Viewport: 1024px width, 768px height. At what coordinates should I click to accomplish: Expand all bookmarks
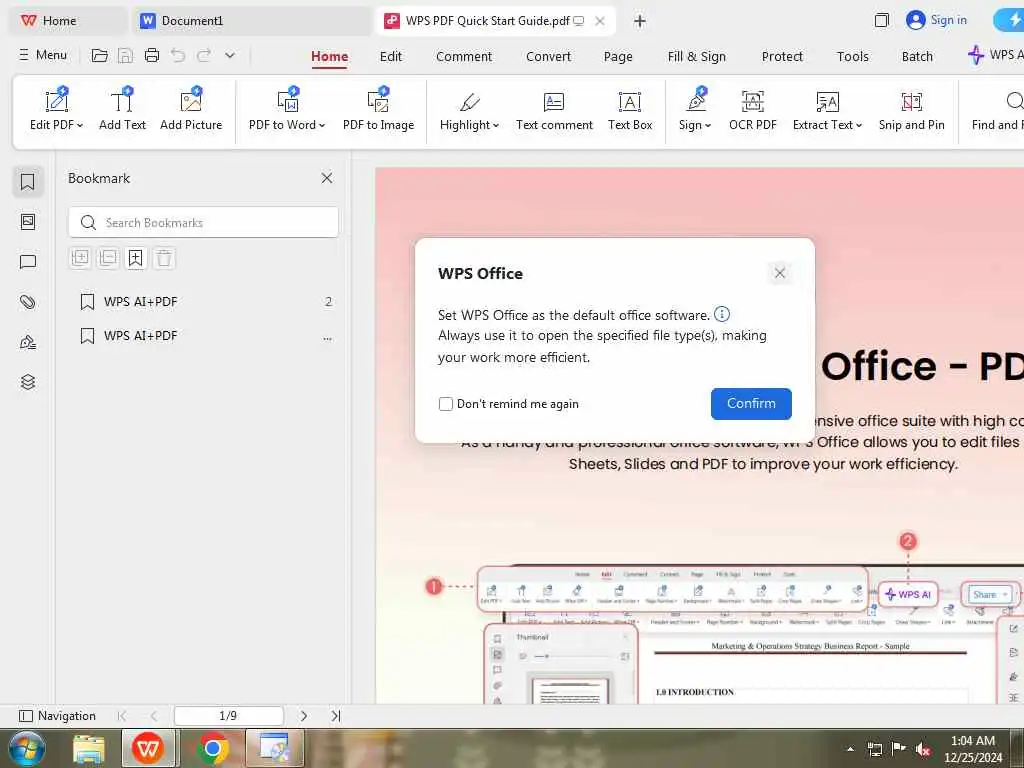coord(80,258)
